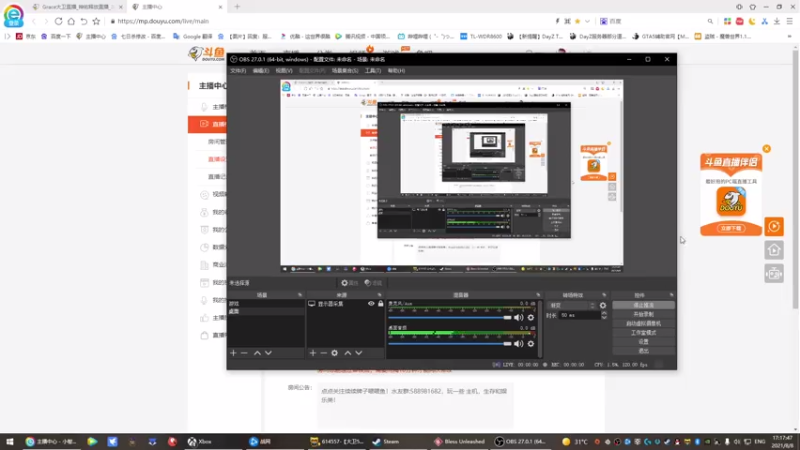Open the OBS View menu
The height and width of the screenshot is (450, 800).
pos(284,71)
